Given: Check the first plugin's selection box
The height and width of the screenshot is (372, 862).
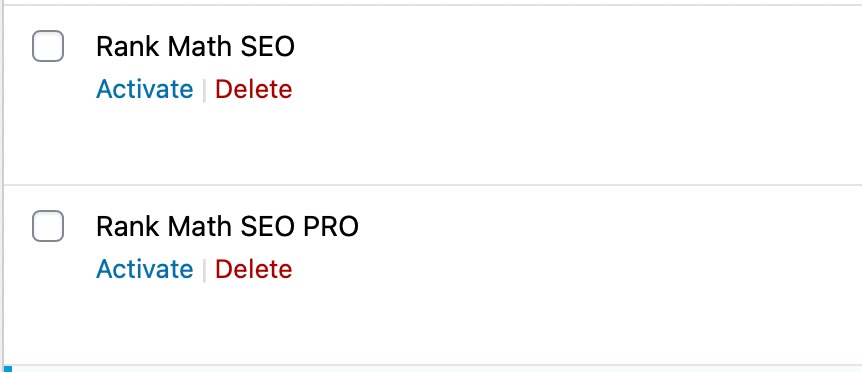Looking at the screenshot, I should tap(48, 46).
